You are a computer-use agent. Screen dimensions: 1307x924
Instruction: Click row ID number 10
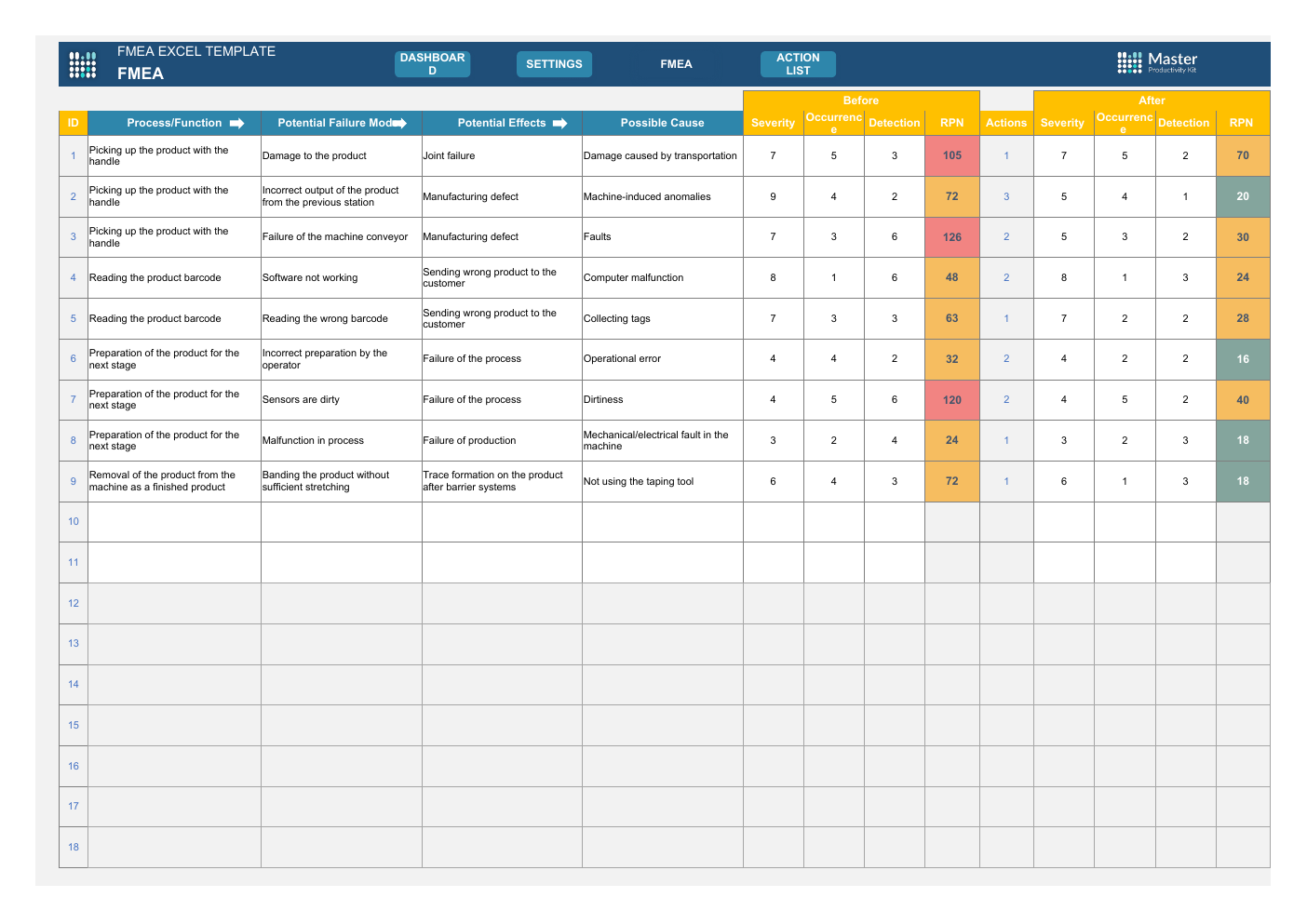pos(74,521)
